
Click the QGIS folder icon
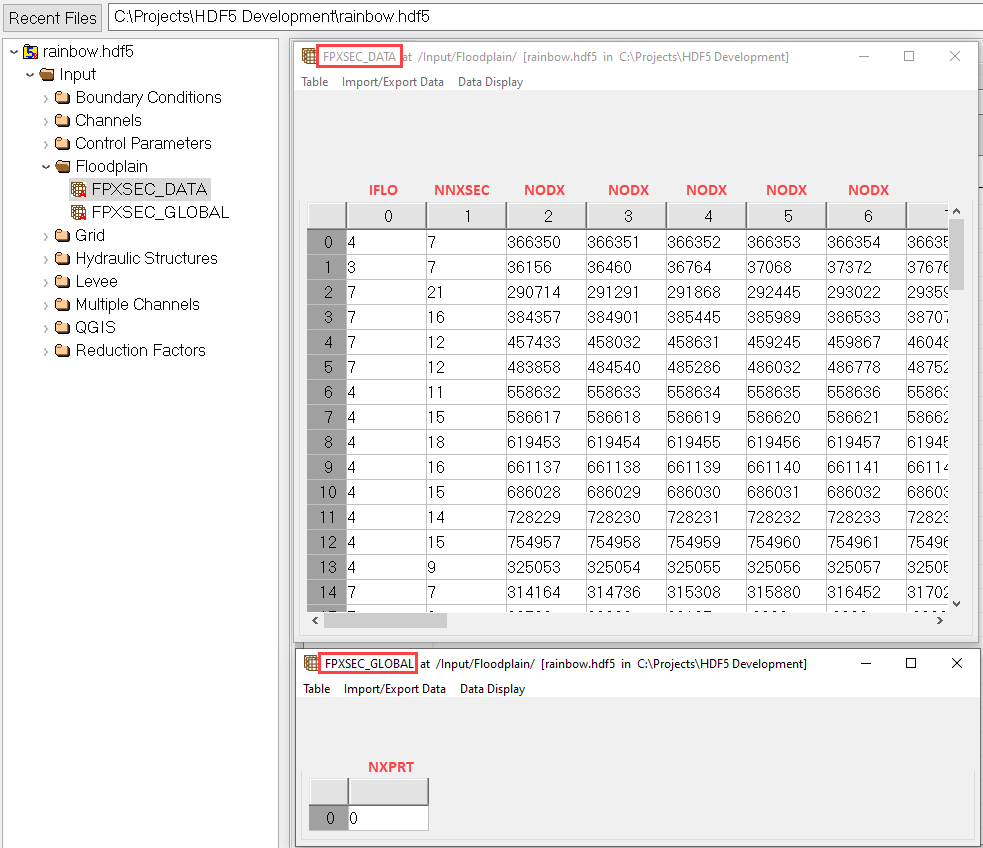pyautogui.click(x=62, y=327)
